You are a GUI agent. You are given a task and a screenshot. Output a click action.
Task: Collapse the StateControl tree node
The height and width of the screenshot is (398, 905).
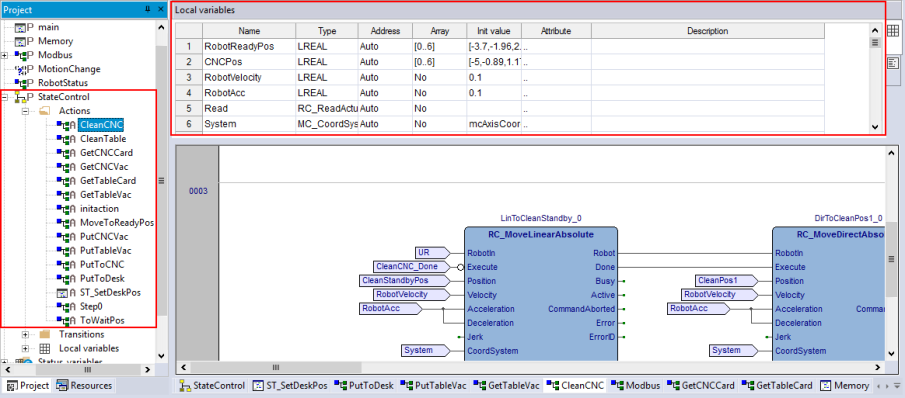5,97
